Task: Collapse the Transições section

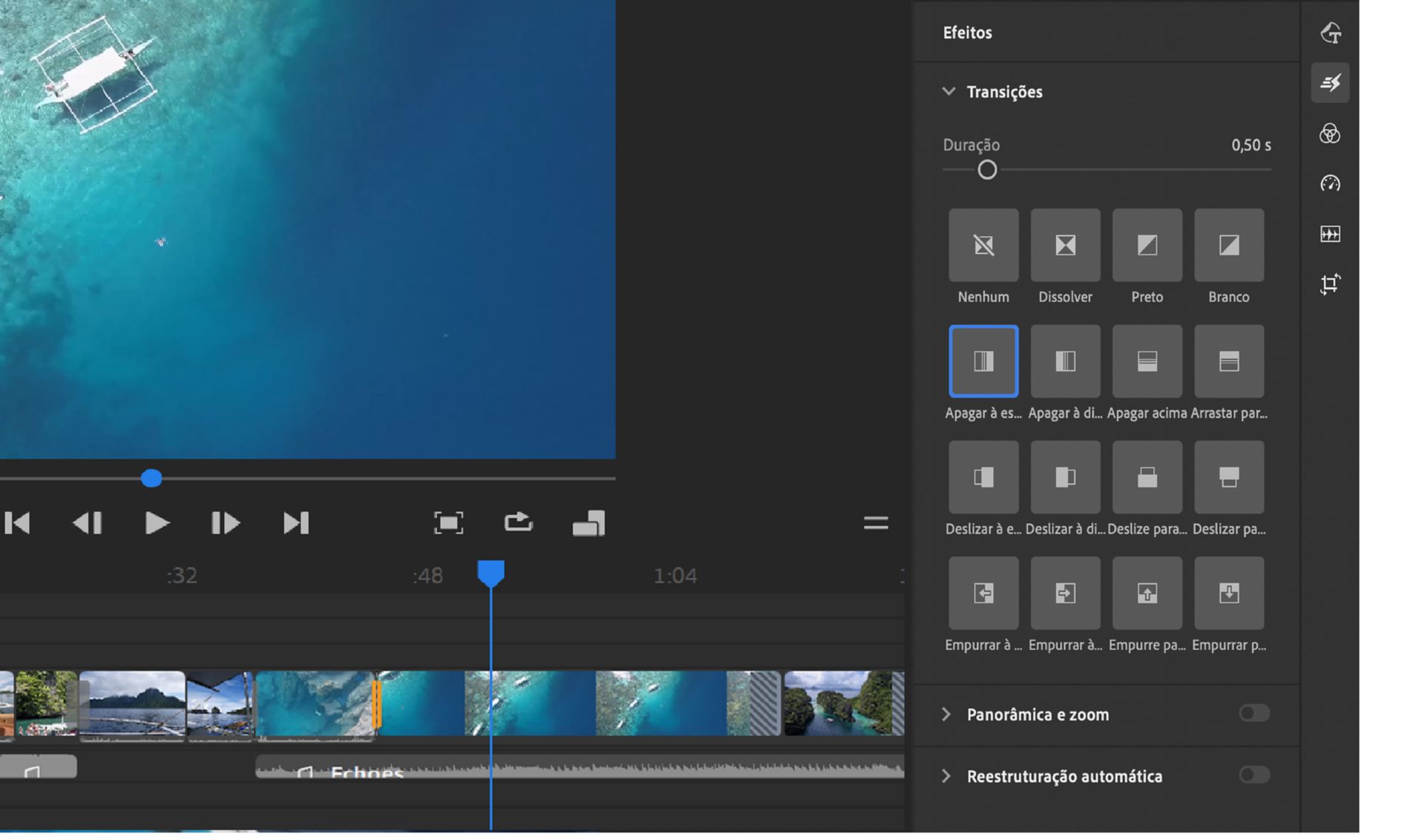Action: point(949,91)
